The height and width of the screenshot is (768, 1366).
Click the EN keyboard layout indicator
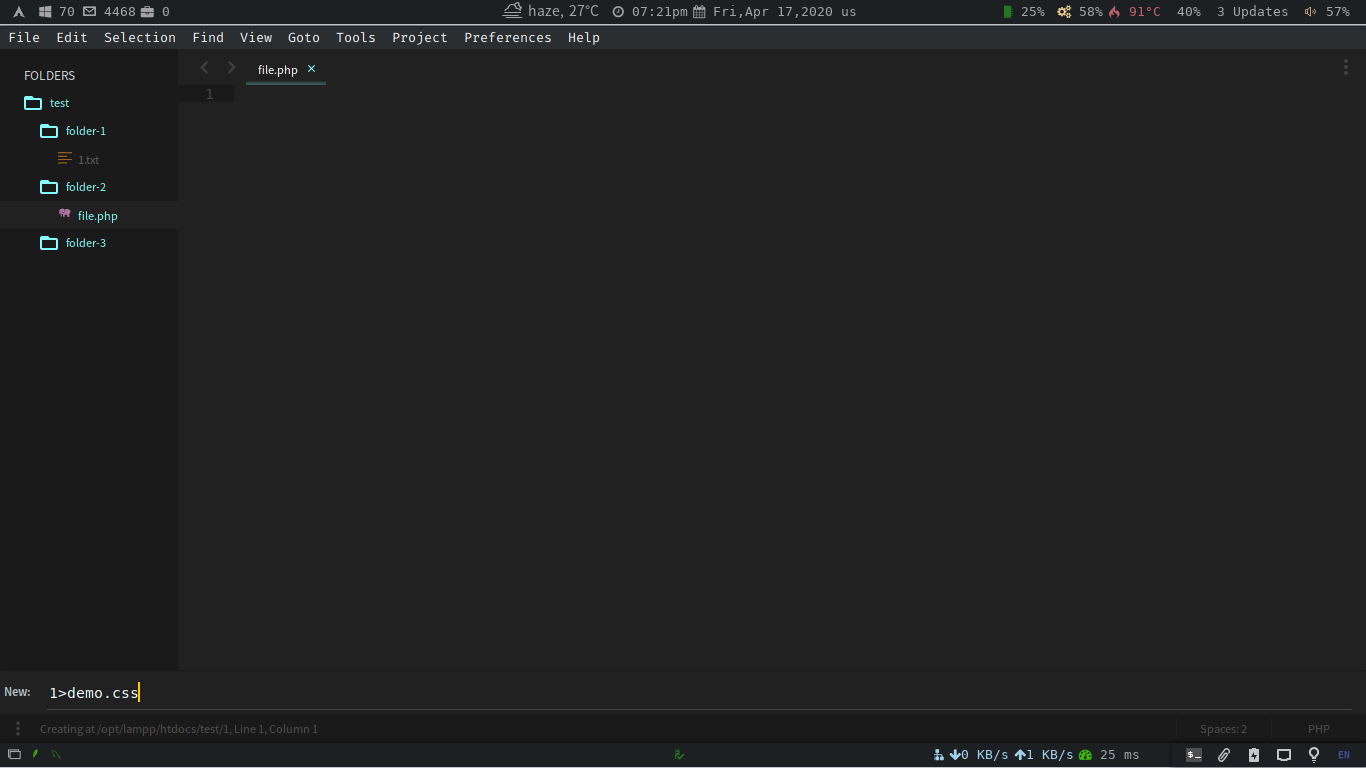(1344, 755)
